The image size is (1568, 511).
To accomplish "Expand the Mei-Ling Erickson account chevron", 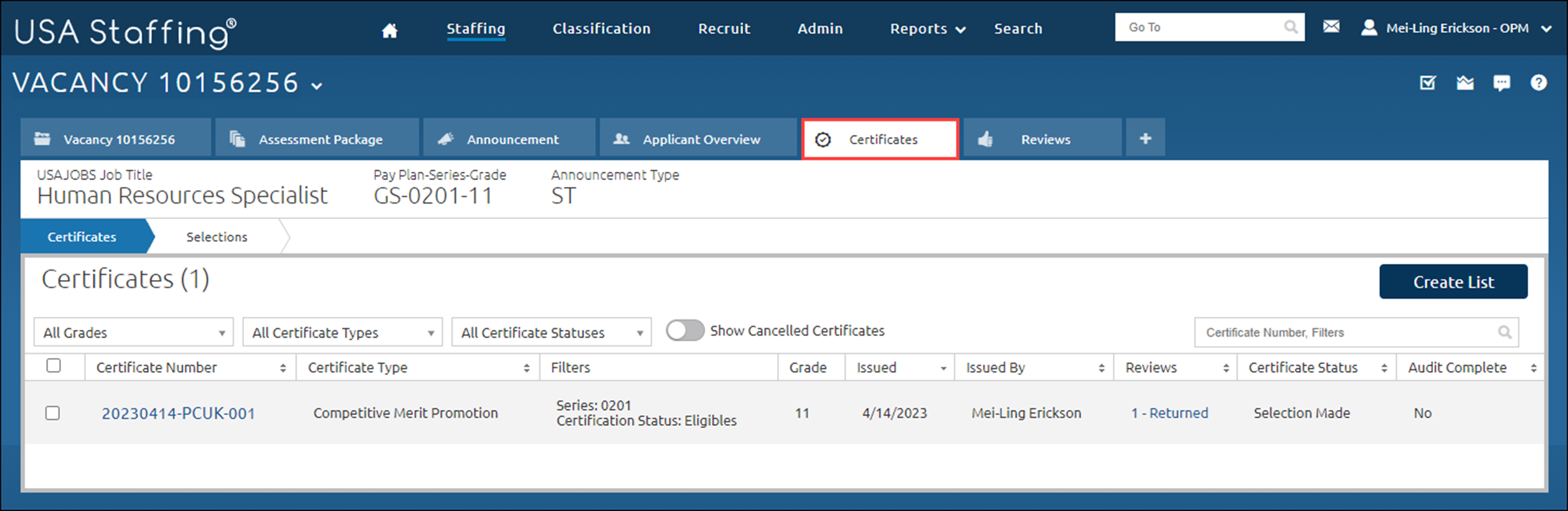I will pos(1546,29).
